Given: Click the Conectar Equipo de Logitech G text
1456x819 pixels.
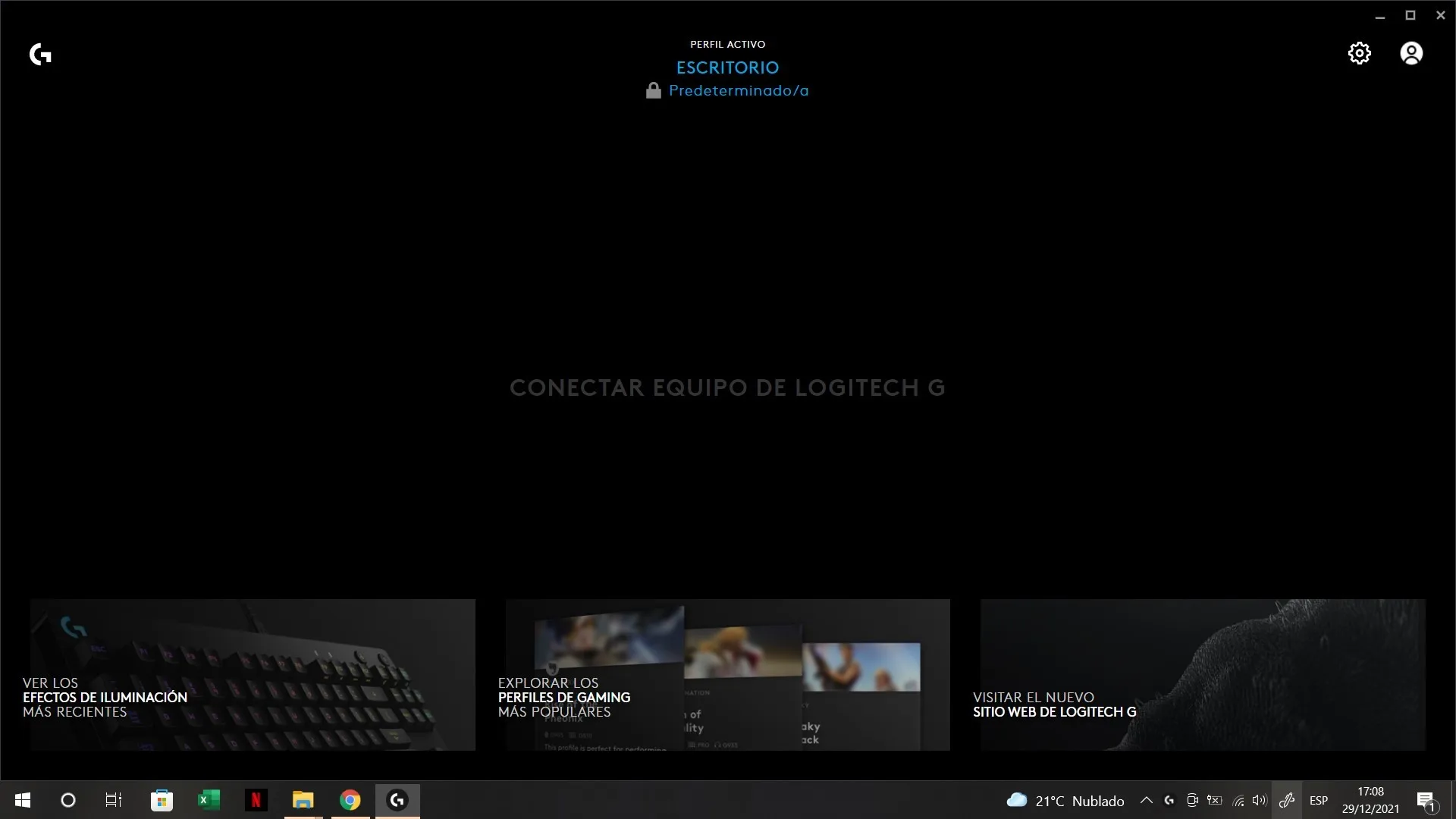Looking at the screenshot, I should tap(727, 388).
